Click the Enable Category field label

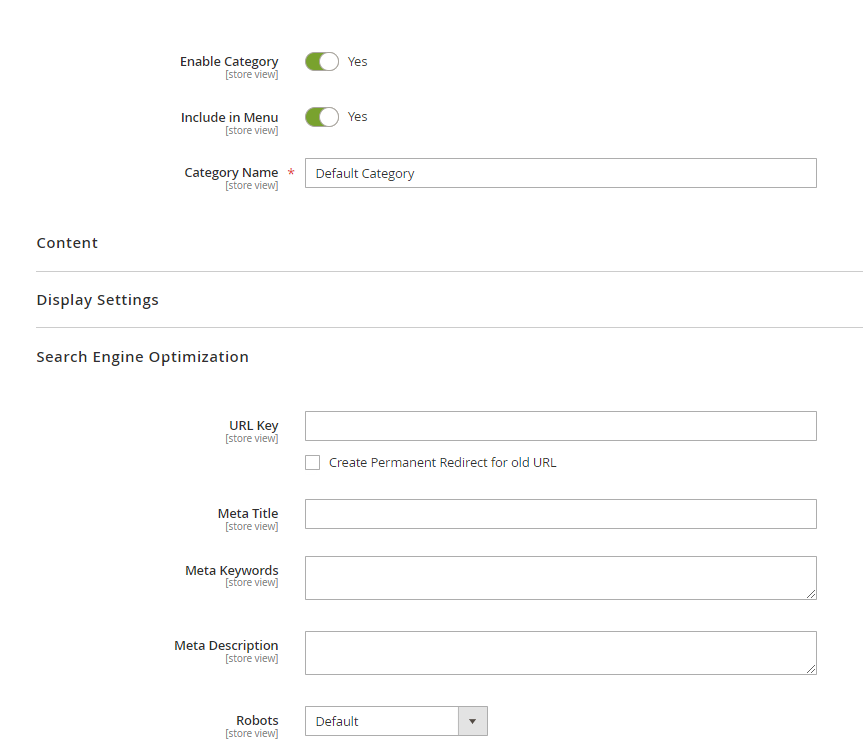[x=228, y=61]
